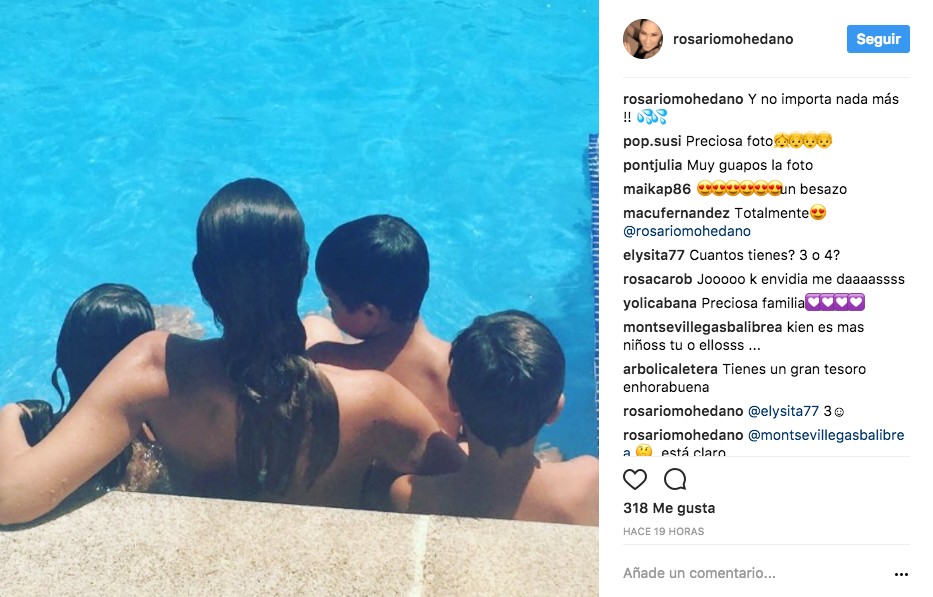
Task: Open the montsevillegasbalibrea commenter profile
Action: pos(702,327)
